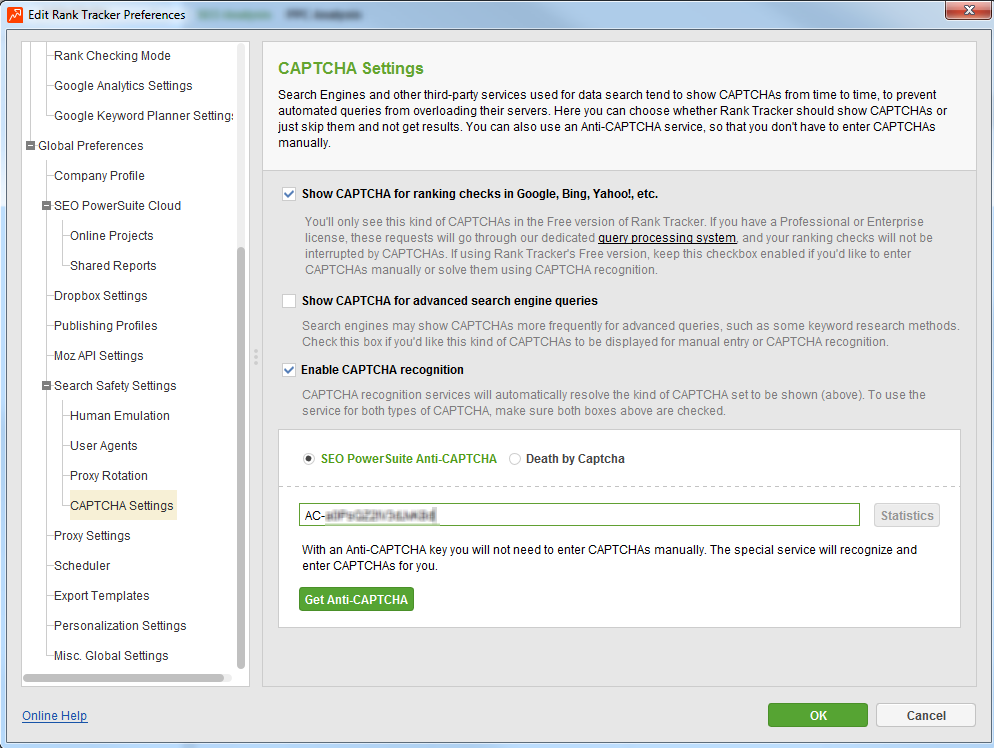Toggle Enable CAPTCHA recognition checkbox
Image resolution: width=994 pixels, height=748 pixels.
pos(289,370)
